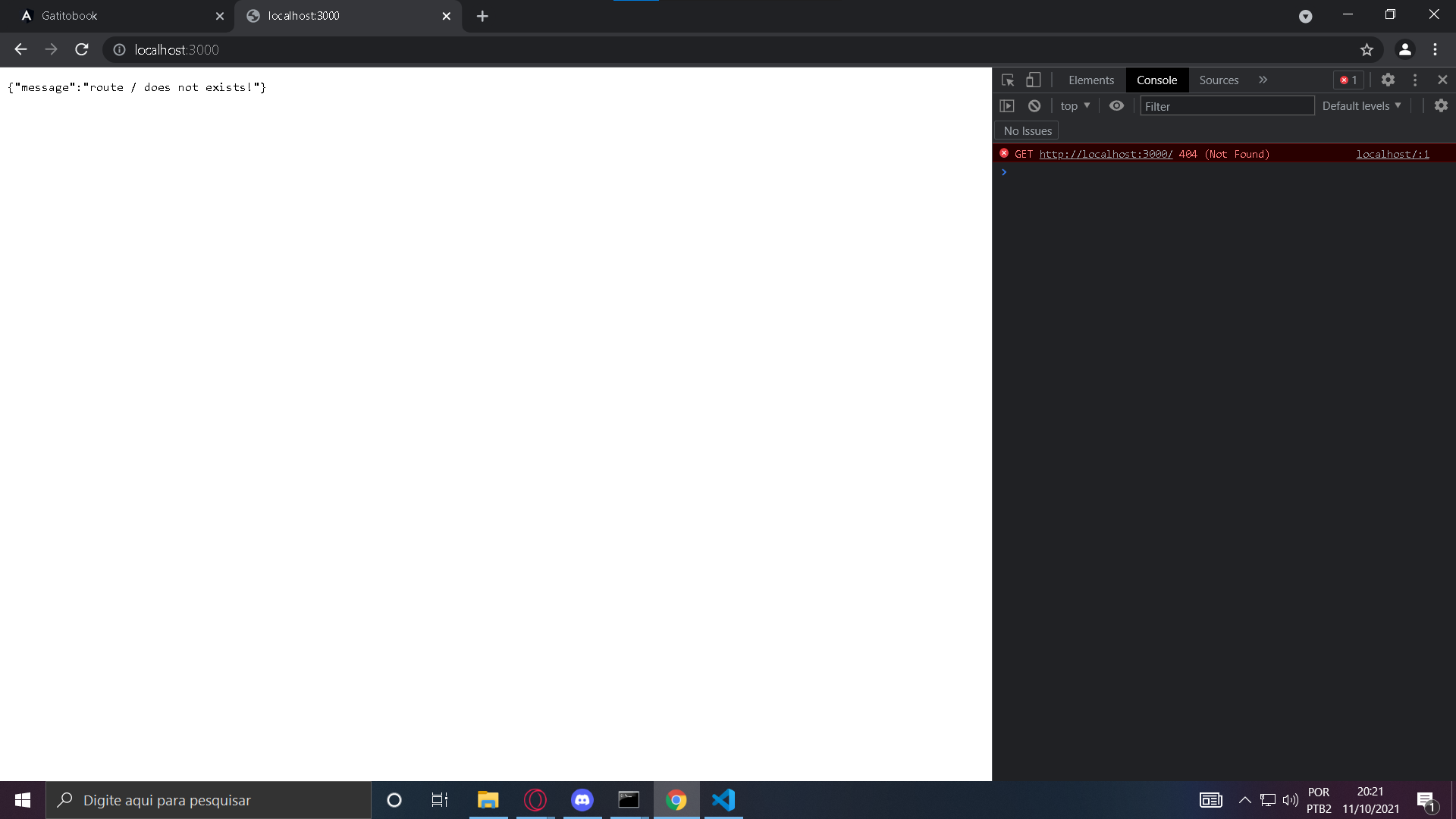Click the console prompt input line

click(1228, 172)
